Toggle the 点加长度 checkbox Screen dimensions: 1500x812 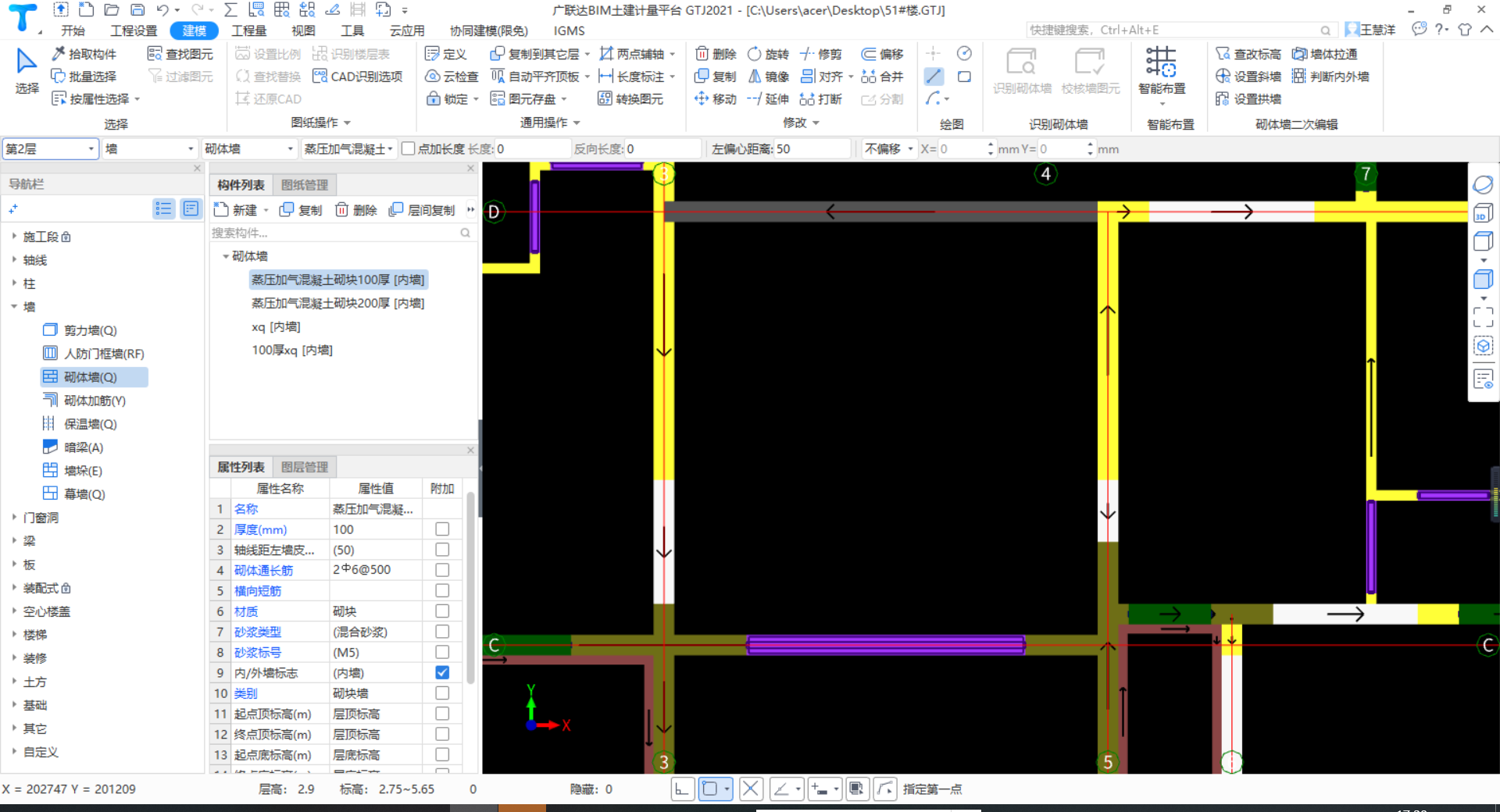click(x=408, y=148)
